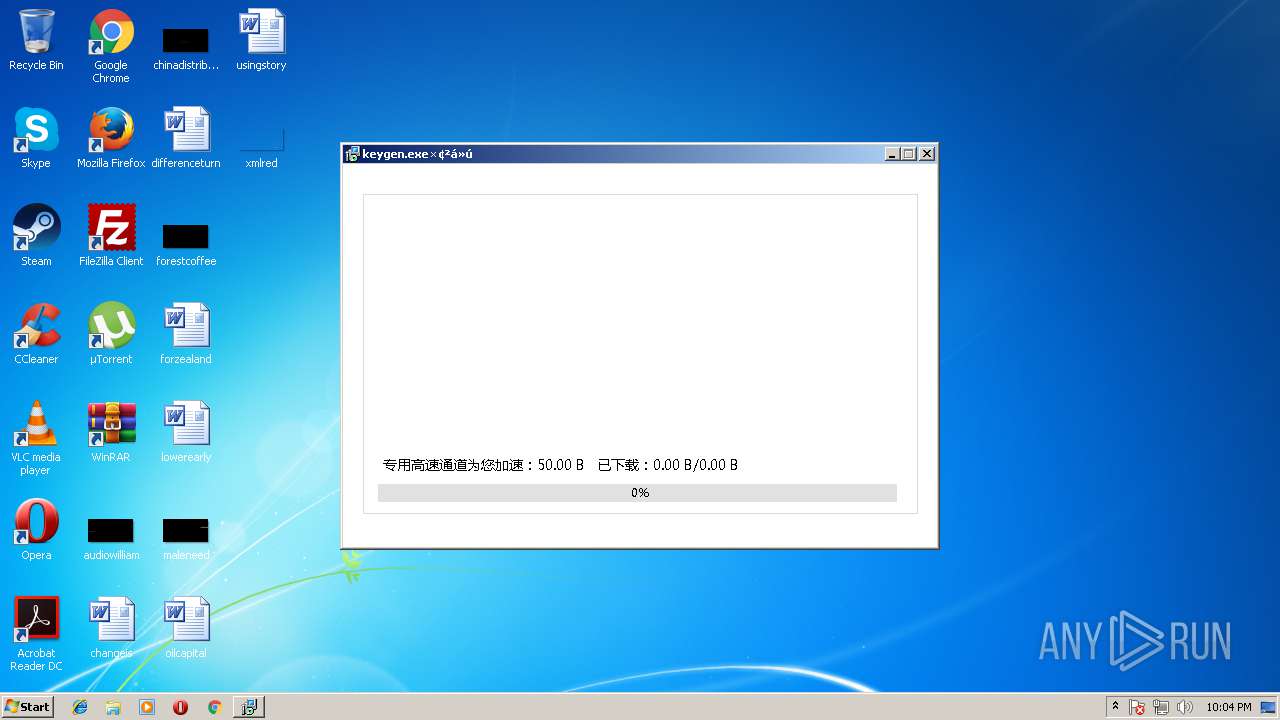The image size is (1280, 720).
Task: Maximize the keygen.exe window
Action: click(908, 154)
